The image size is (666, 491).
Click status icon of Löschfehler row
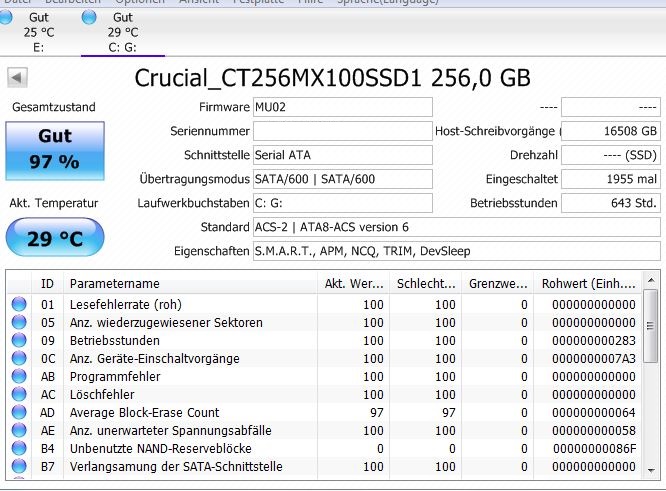[x=19, y=394]
